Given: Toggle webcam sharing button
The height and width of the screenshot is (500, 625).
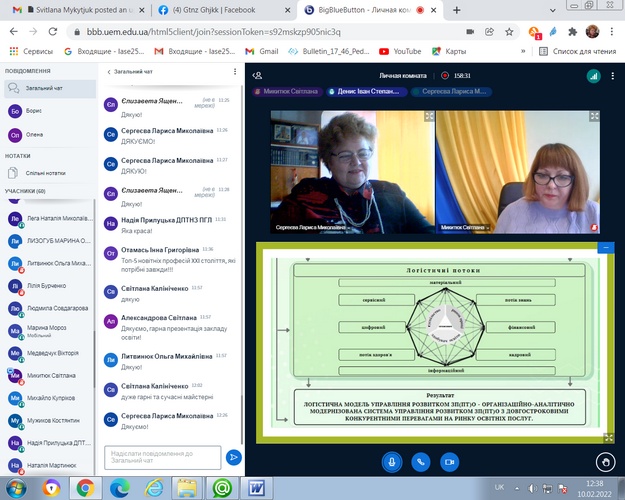Looking at the screenshot, I should 450,462.
